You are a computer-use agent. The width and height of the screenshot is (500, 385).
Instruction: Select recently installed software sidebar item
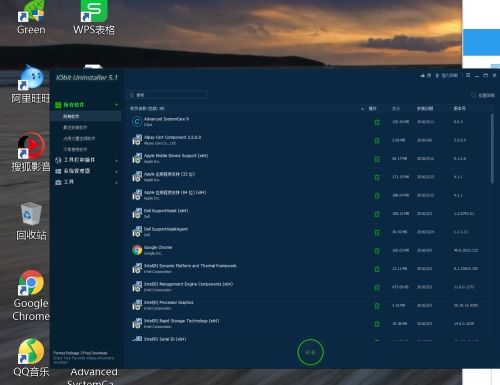75,127
